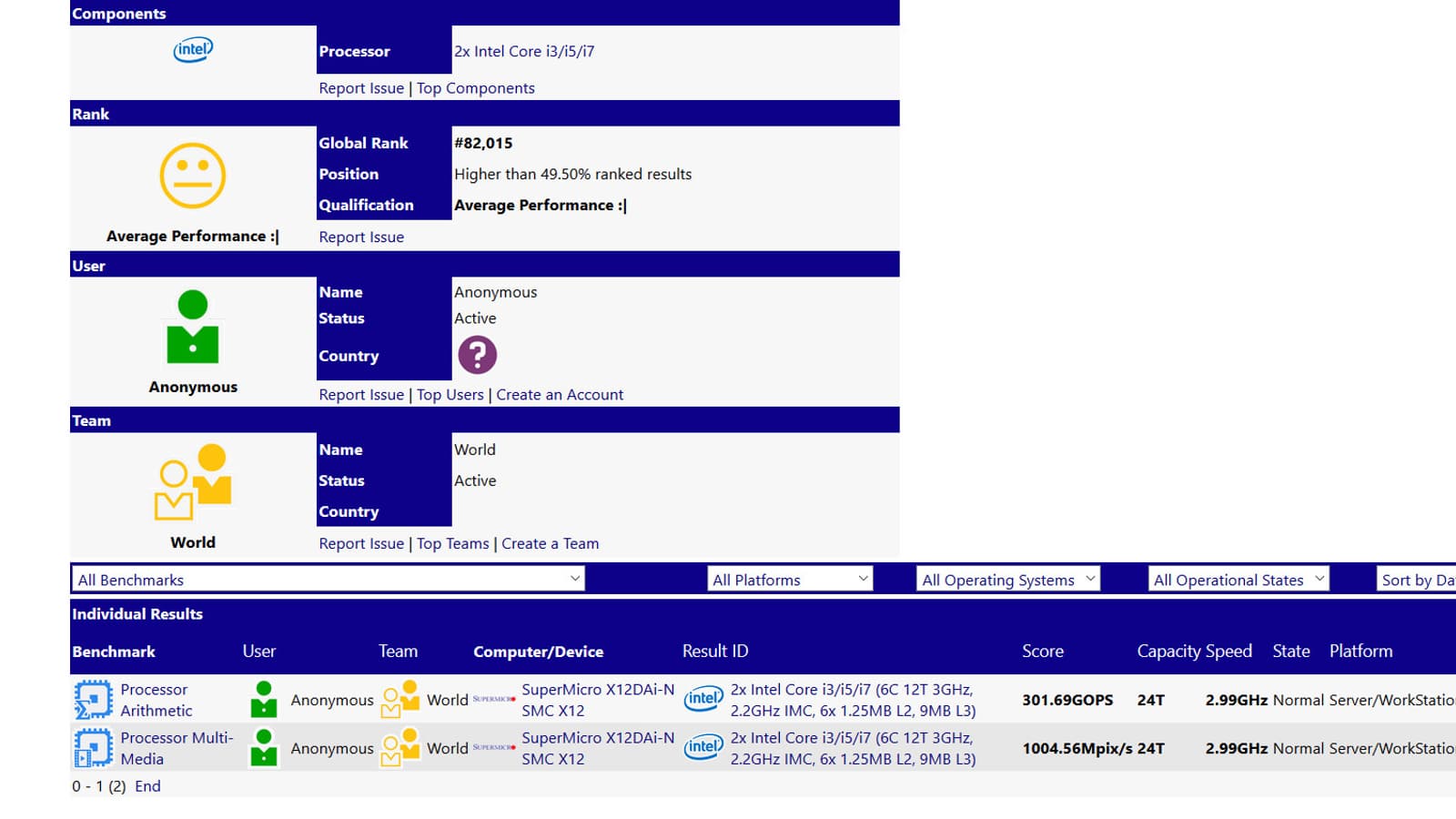Click the Processor Arithmetic benchmark icon
This screenshot has width=1456, height=819.
coord(93,700)
